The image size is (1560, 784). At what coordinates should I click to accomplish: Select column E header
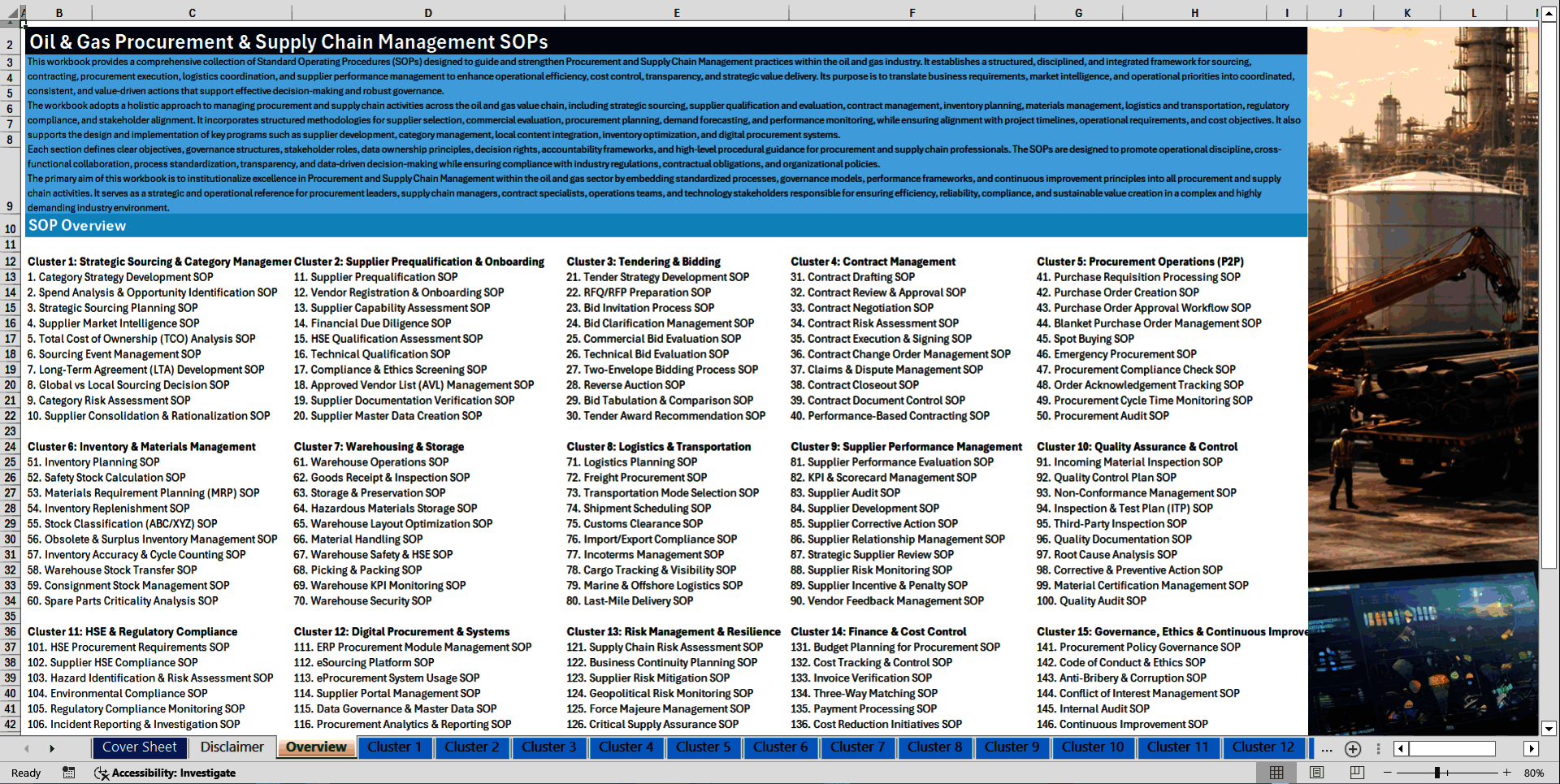[x=677, y=13]
